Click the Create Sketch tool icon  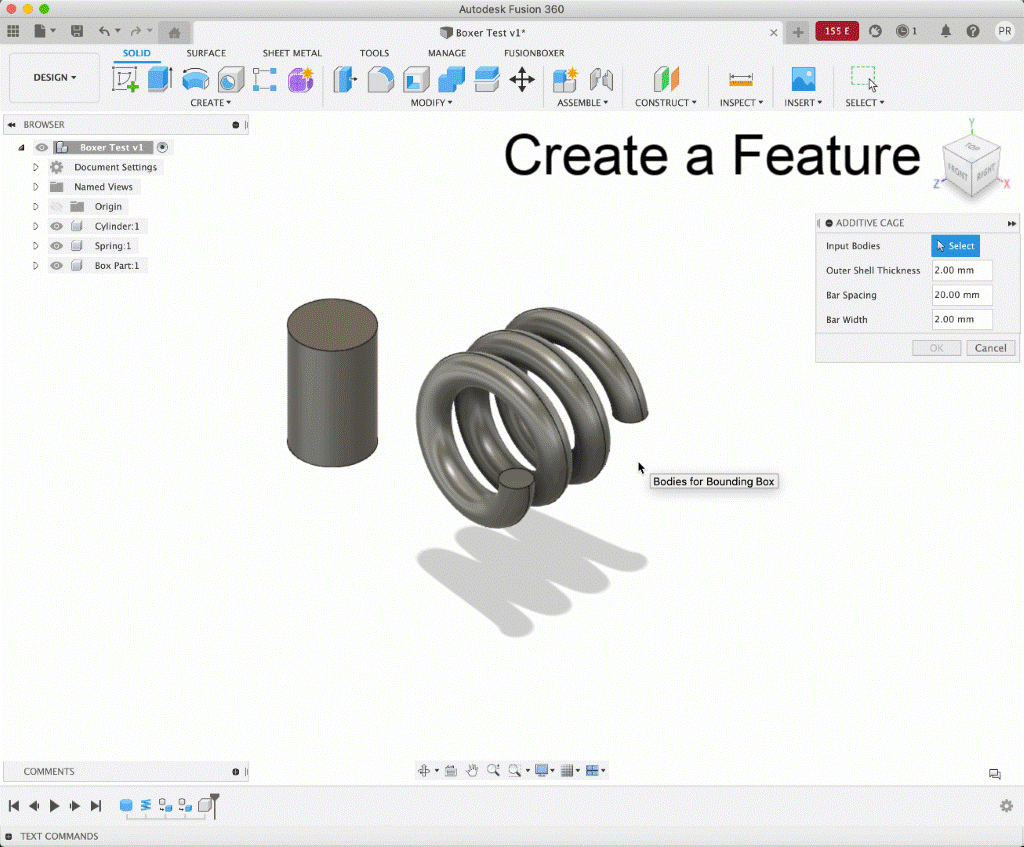click(x=125, y=80)
